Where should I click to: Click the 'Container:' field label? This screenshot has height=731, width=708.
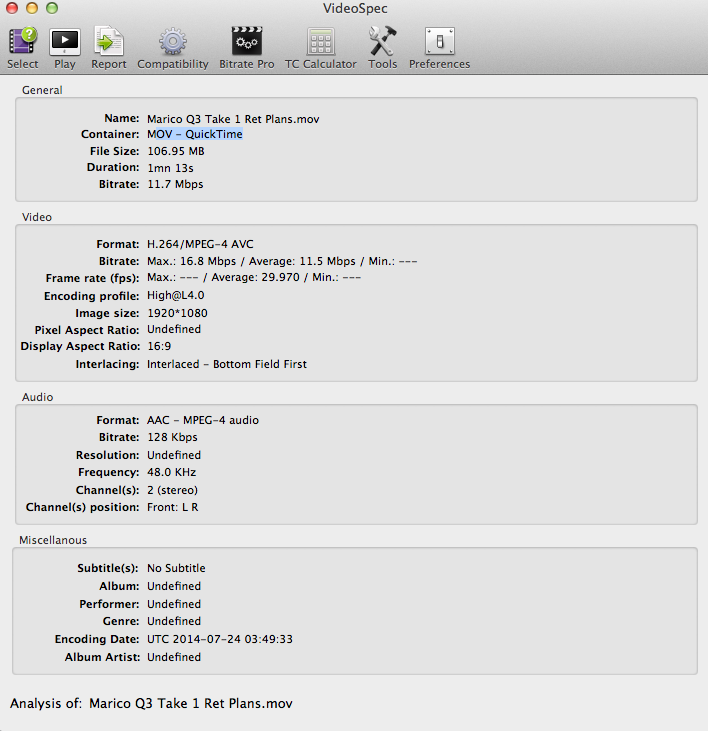click(110, 134)
